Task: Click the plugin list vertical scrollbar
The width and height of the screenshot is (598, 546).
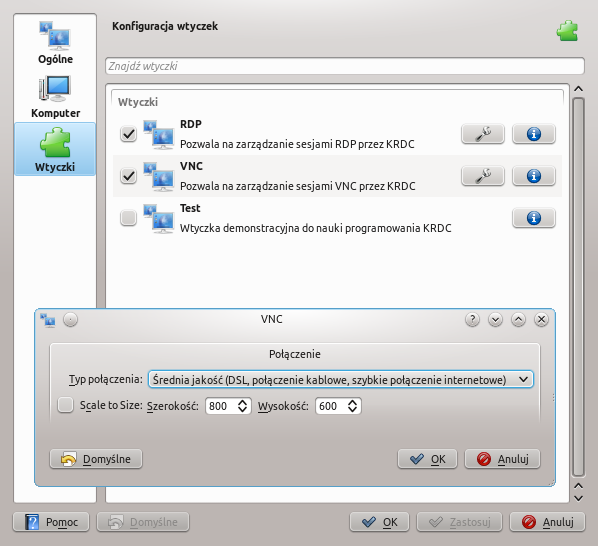Action: (x=578, y=287)
